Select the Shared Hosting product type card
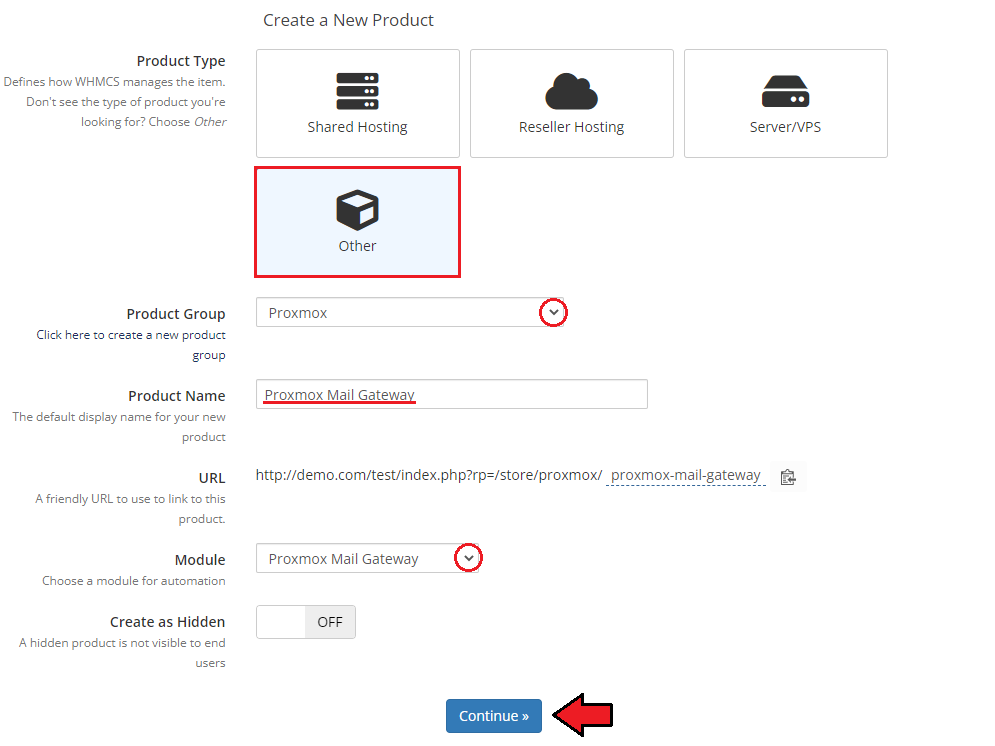 [357, 103]
